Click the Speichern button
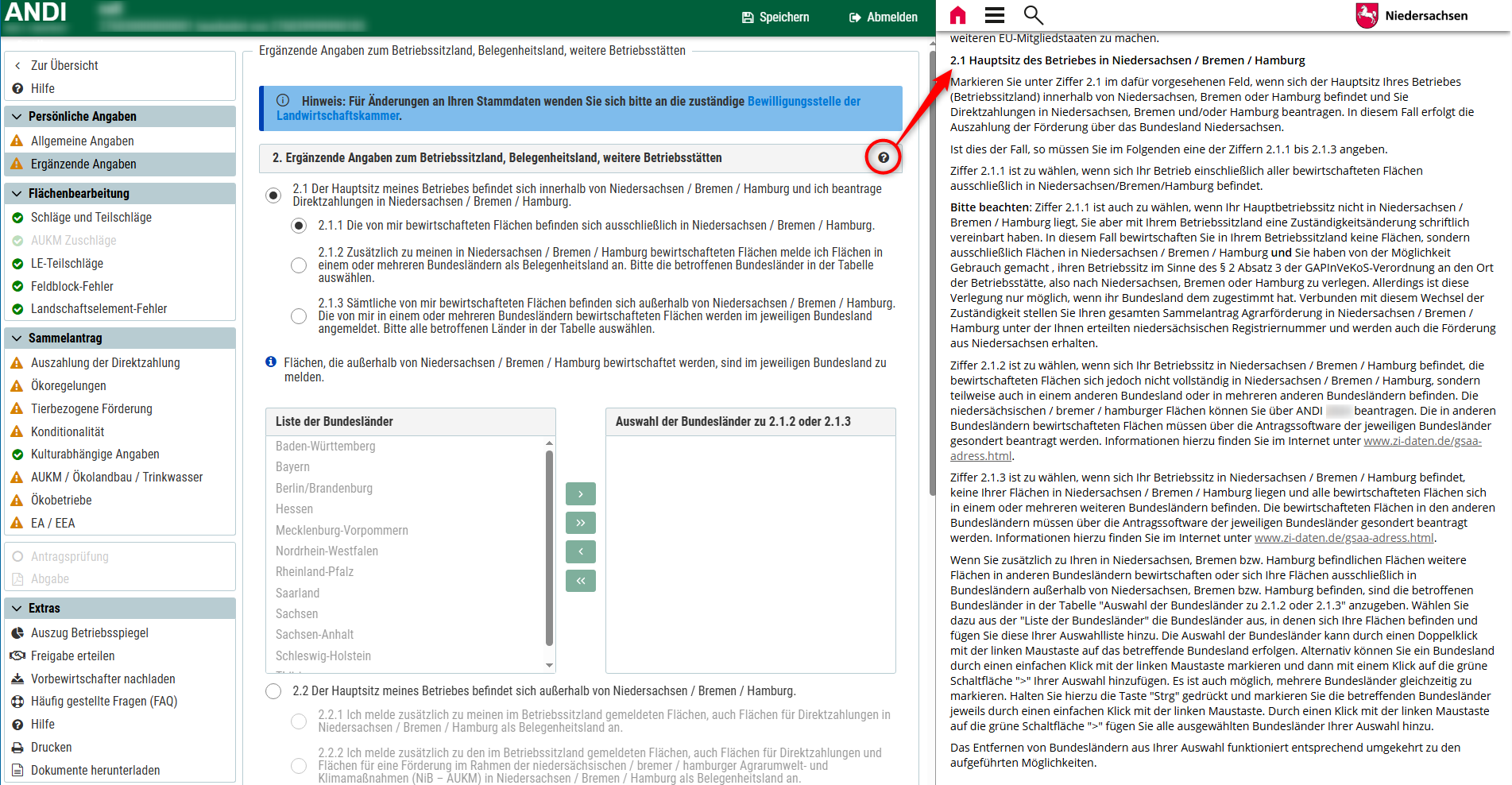This screenshot has height=785, width=1512. [775, 17]
